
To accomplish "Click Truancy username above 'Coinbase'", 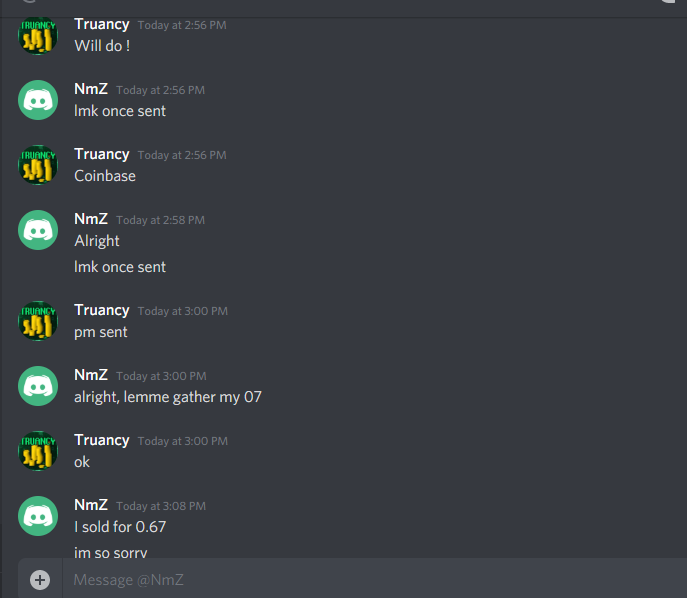I will [102, 154].
